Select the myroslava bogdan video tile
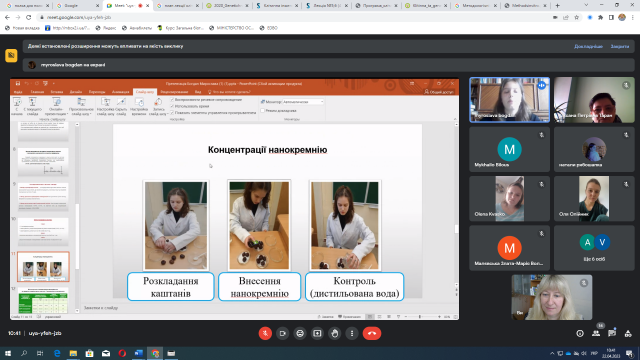The width and height of the screenshot is (640, 360). (x=509, y=100)
